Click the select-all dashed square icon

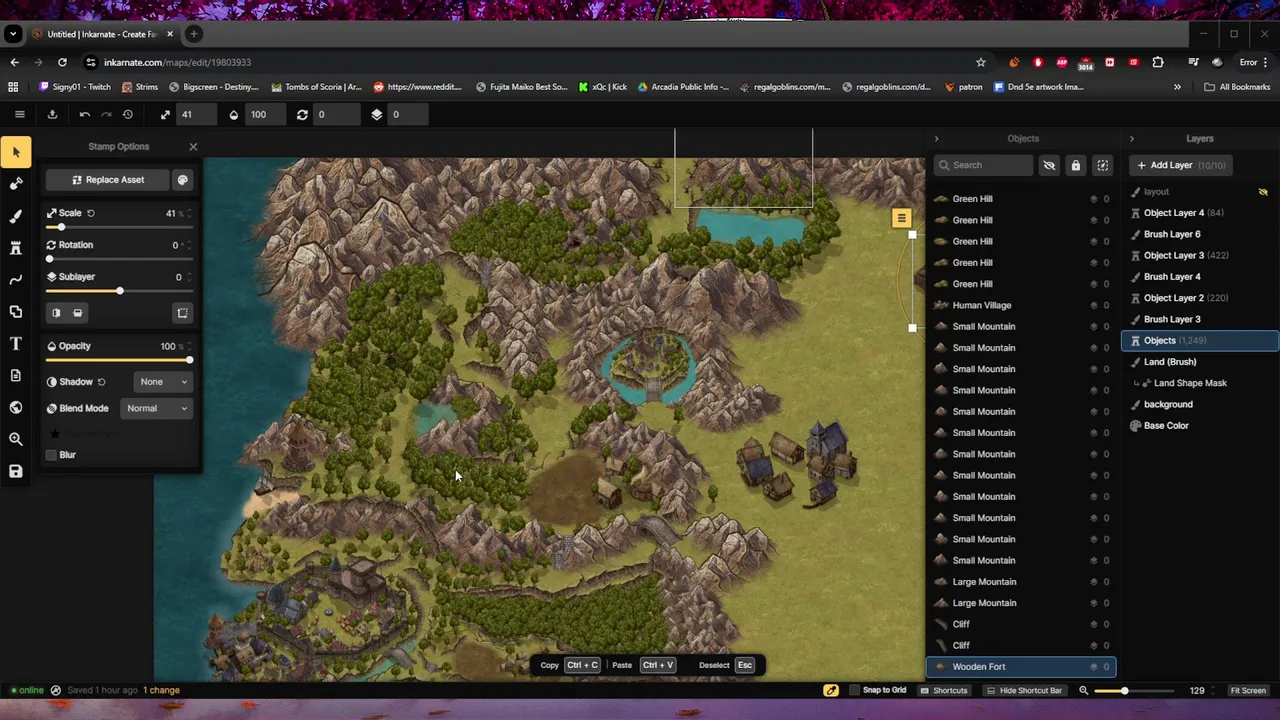(1103, 165)
